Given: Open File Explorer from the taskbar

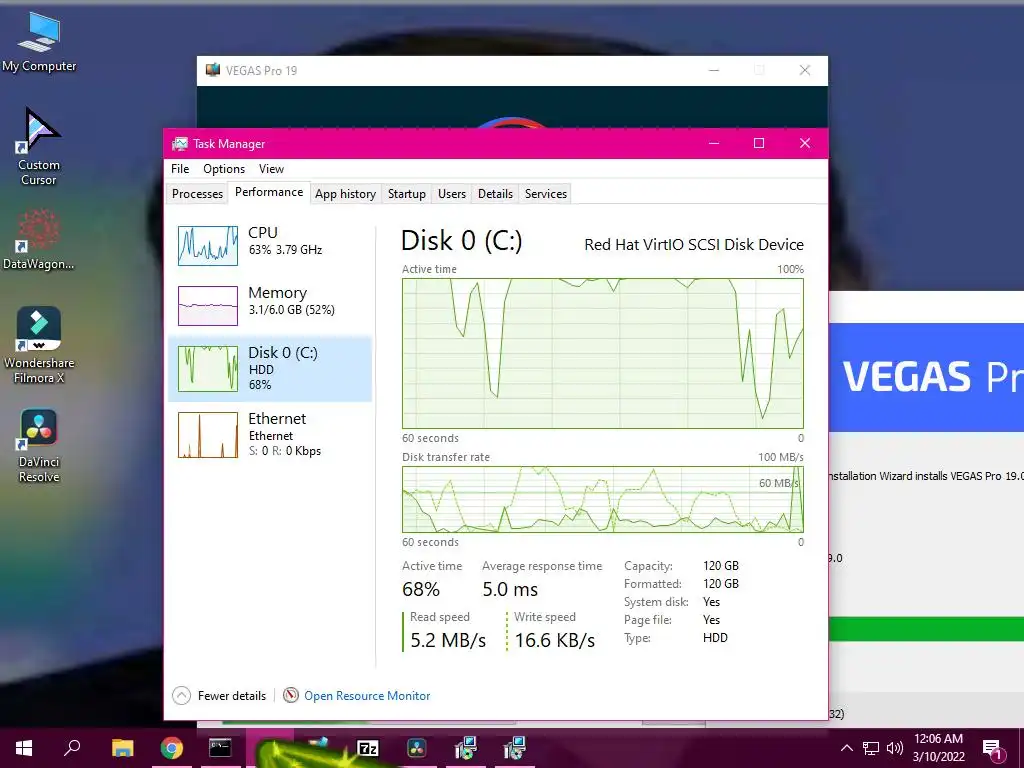Looking at the screenshot, I should tap(122, 748).
